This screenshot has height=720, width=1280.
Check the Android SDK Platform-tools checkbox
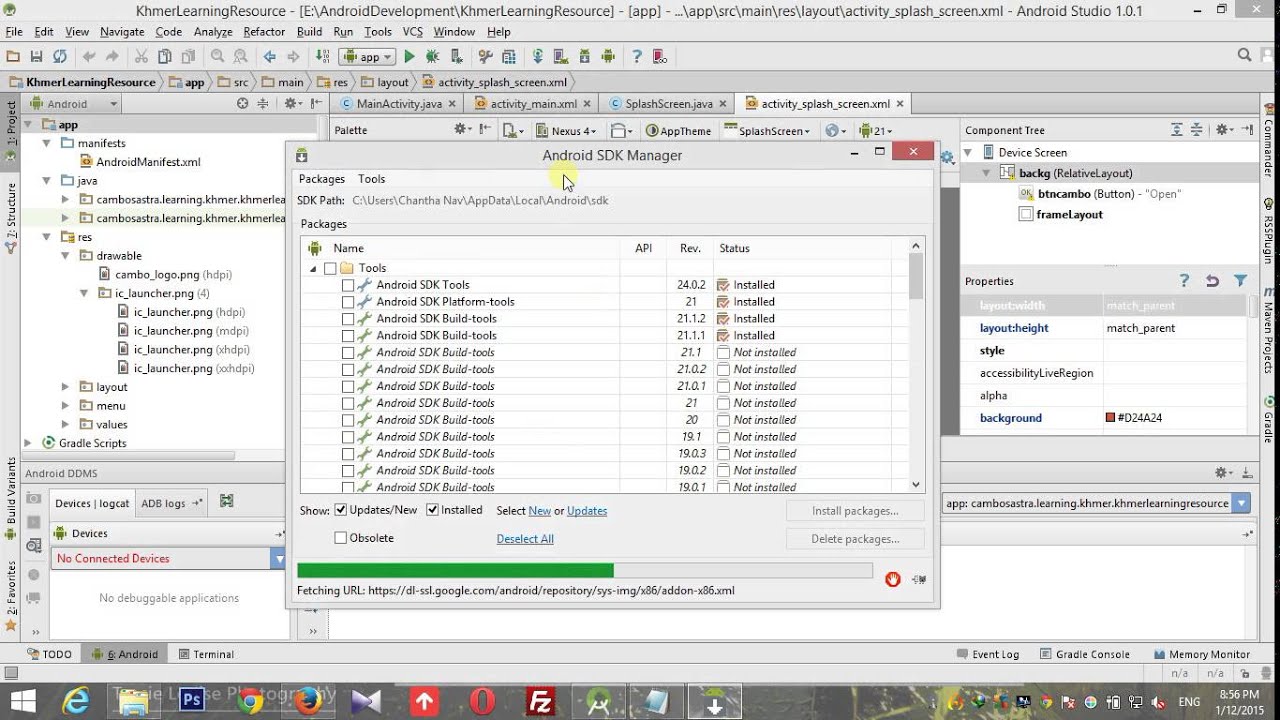[348, 302]
